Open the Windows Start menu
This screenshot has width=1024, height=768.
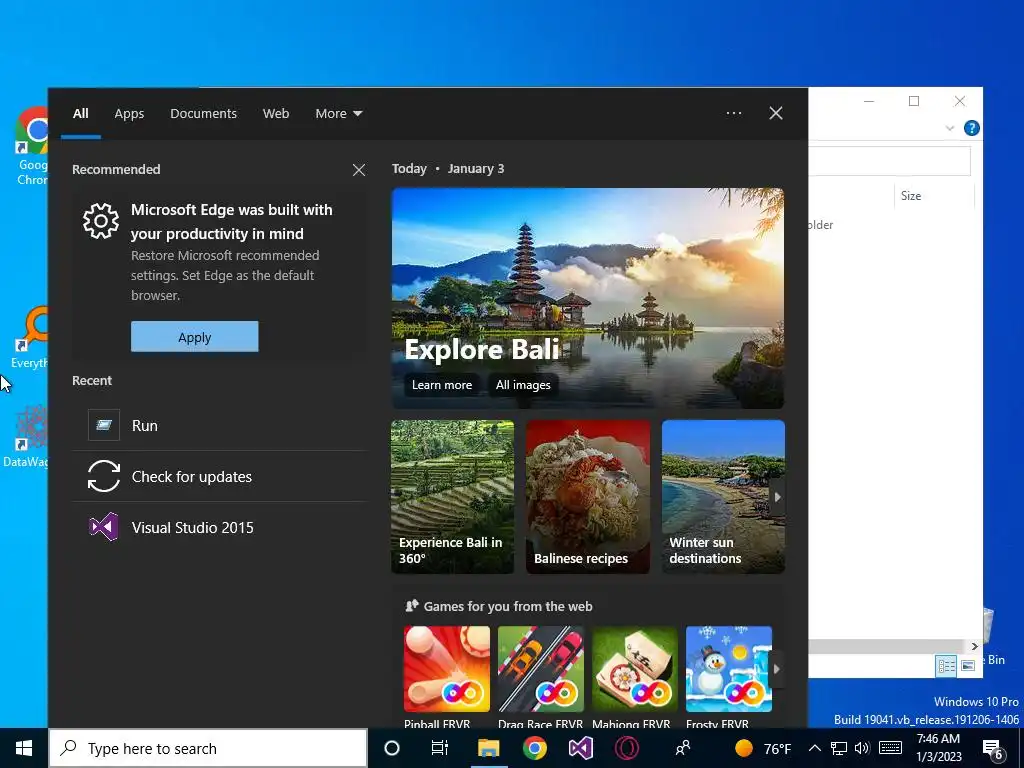[x=24, y=748]
